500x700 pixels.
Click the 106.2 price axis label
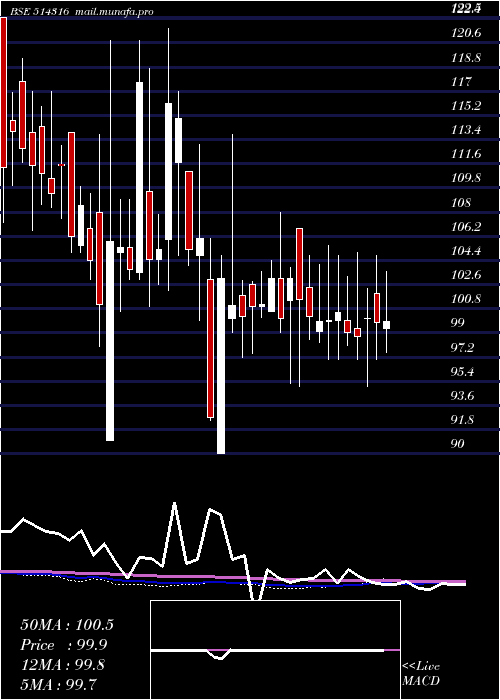pyautogui.click(x=466, y=227)
